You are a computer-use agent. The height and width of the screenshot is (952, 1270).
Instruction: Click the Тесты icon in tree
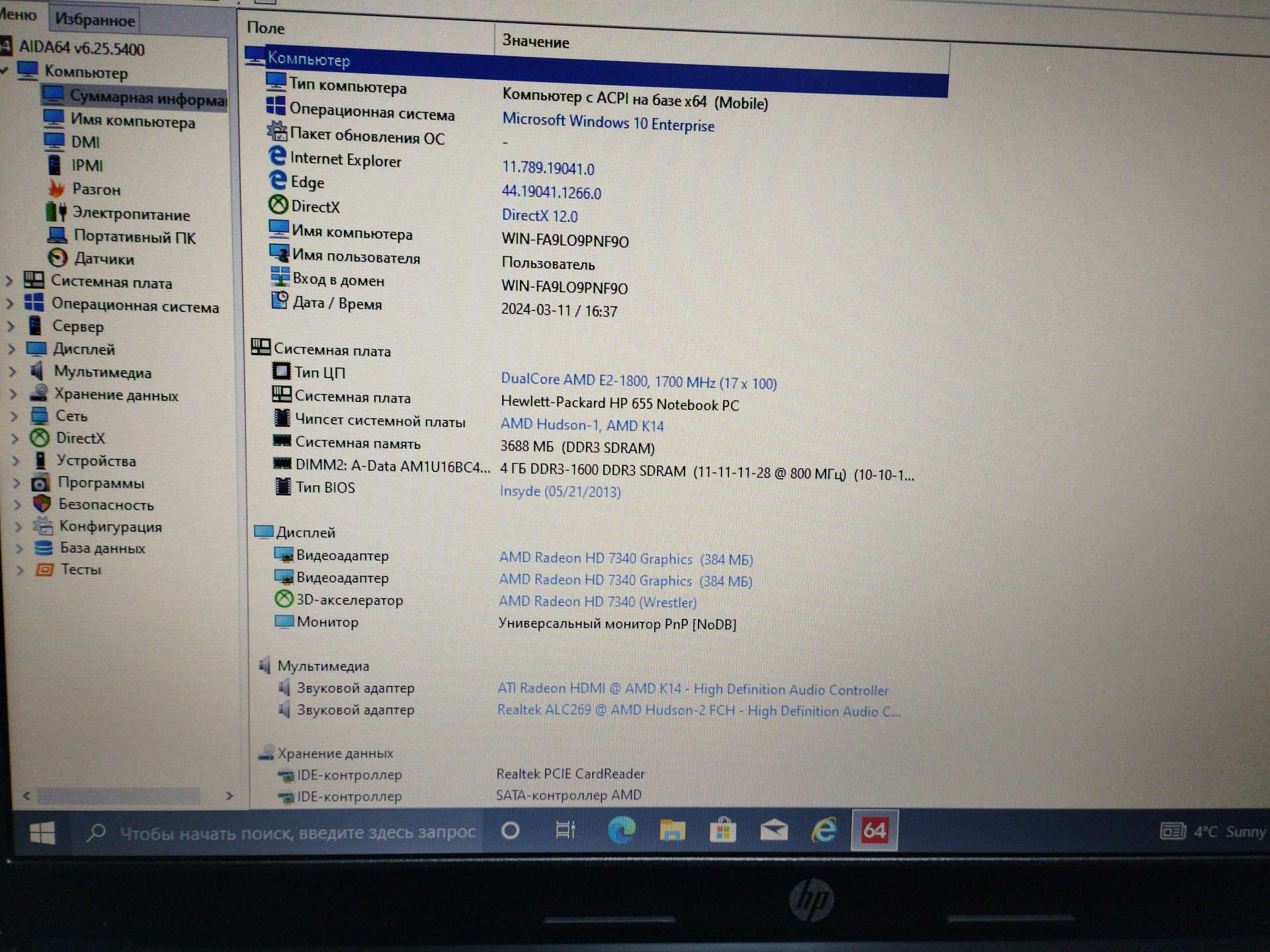coord(44,569)
